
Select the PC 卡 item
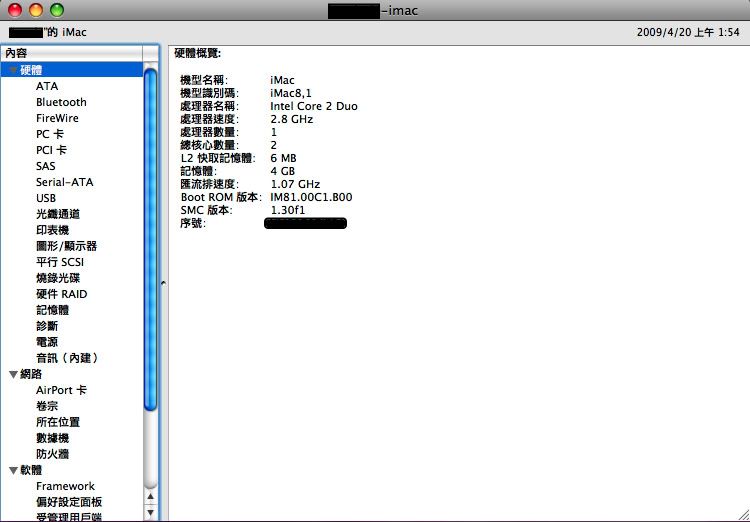pos(50,134)
